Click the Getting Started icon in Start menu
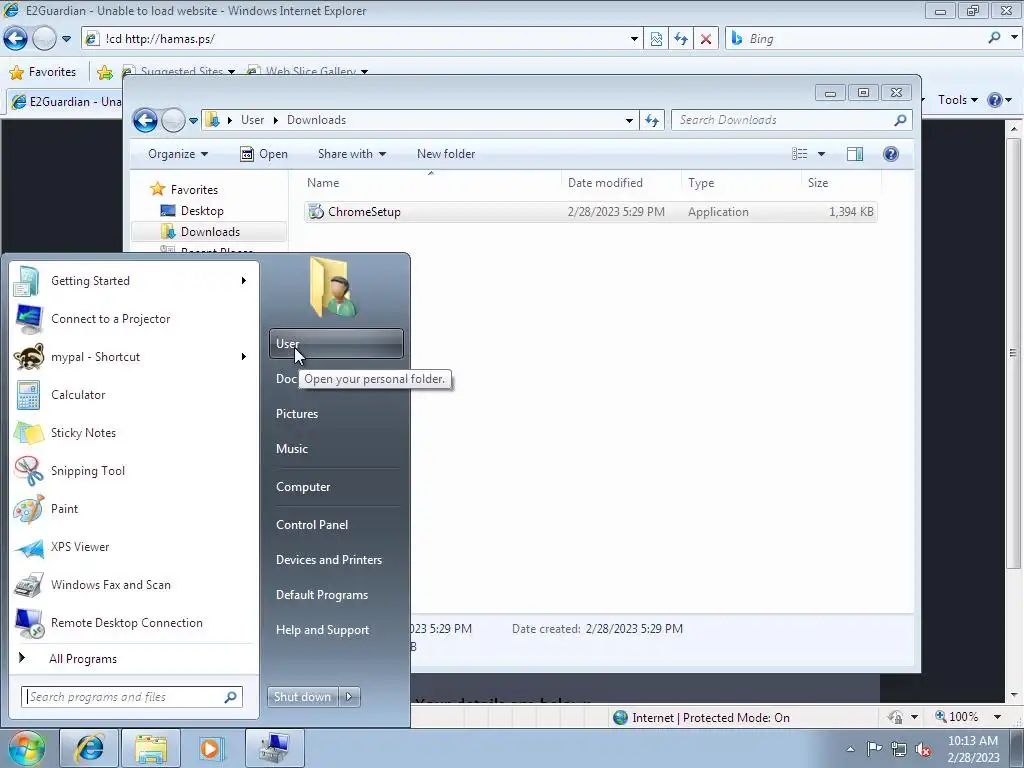This screenshot has width=1024, height=768. coord(27,281)
